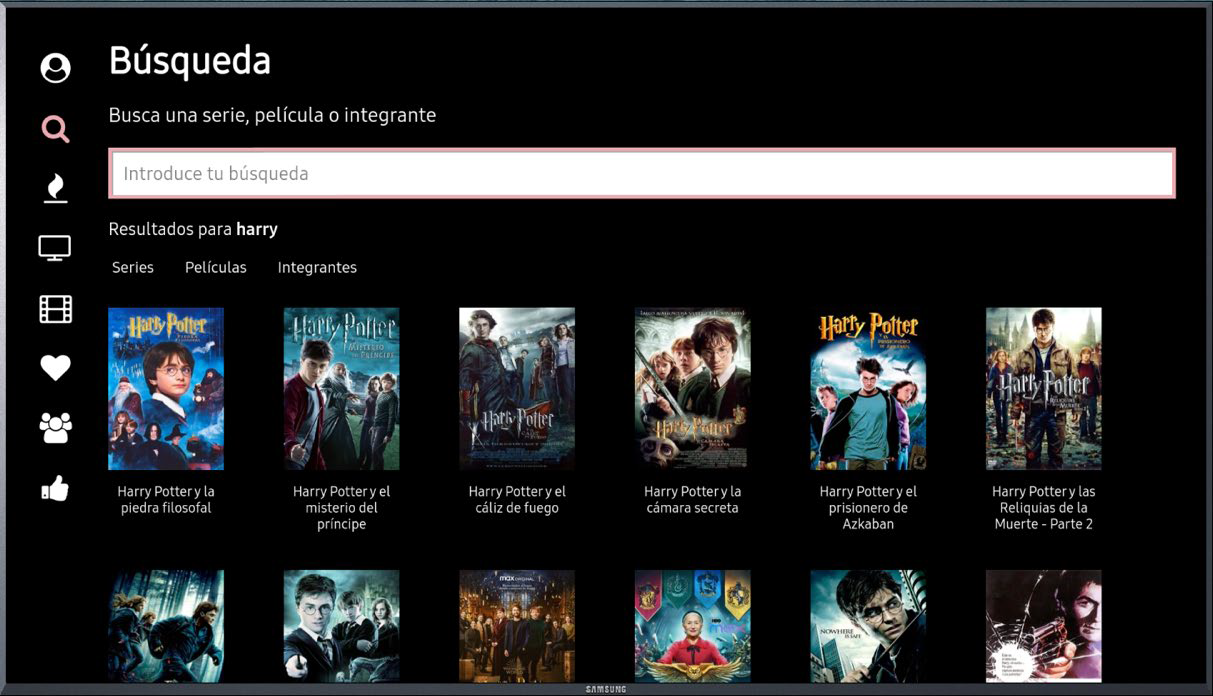Open the people group icon
1213x696 pixels.
pos(55,428)
